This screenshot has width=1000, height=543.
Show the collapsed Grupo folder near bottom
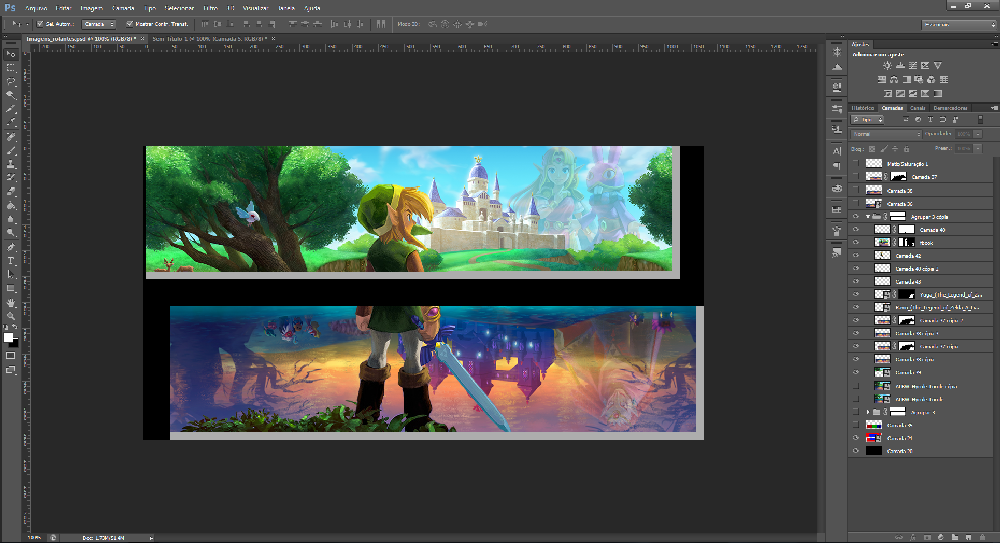(x=856, y=412)
